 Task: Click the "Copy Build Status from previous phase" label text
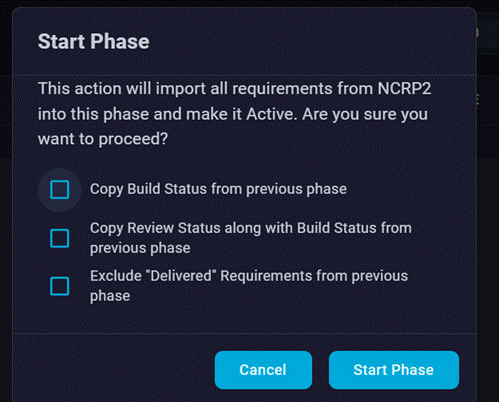tap(218, 189)
